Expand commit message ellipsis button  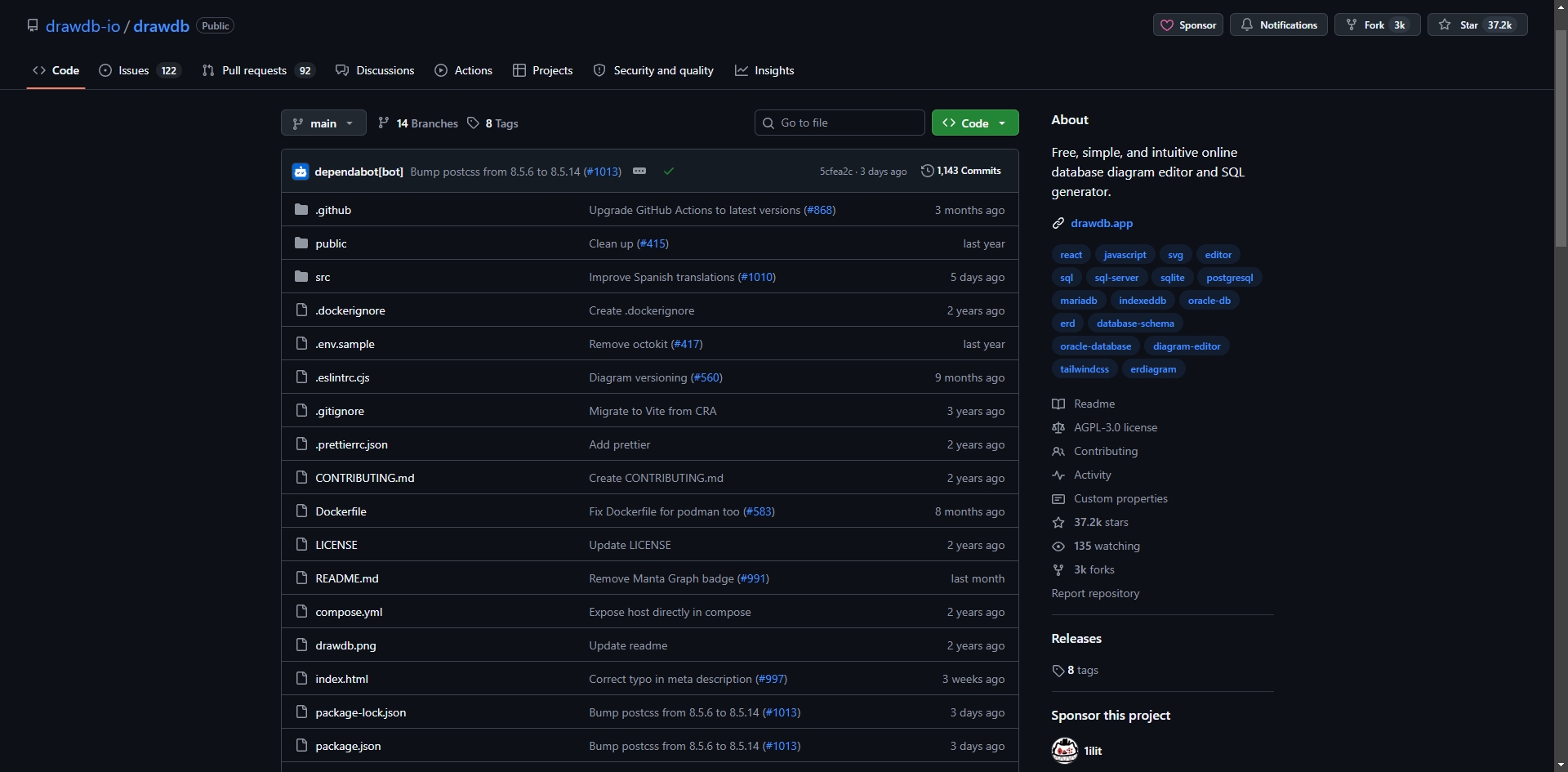point(639,171)
